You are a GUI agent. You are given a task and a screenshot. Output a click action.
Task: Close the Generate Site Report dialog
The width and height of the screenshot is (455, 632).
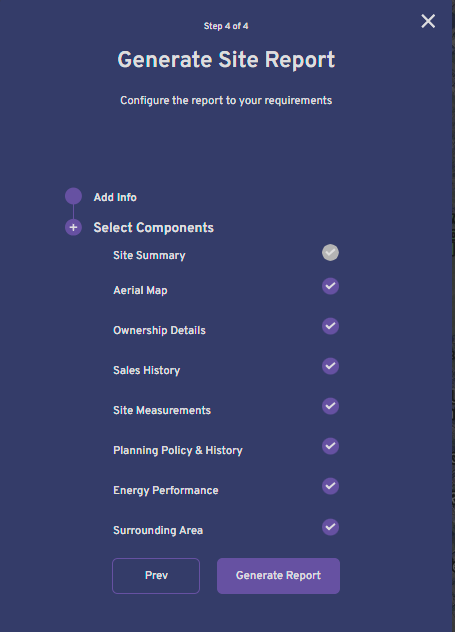(428, 21)
